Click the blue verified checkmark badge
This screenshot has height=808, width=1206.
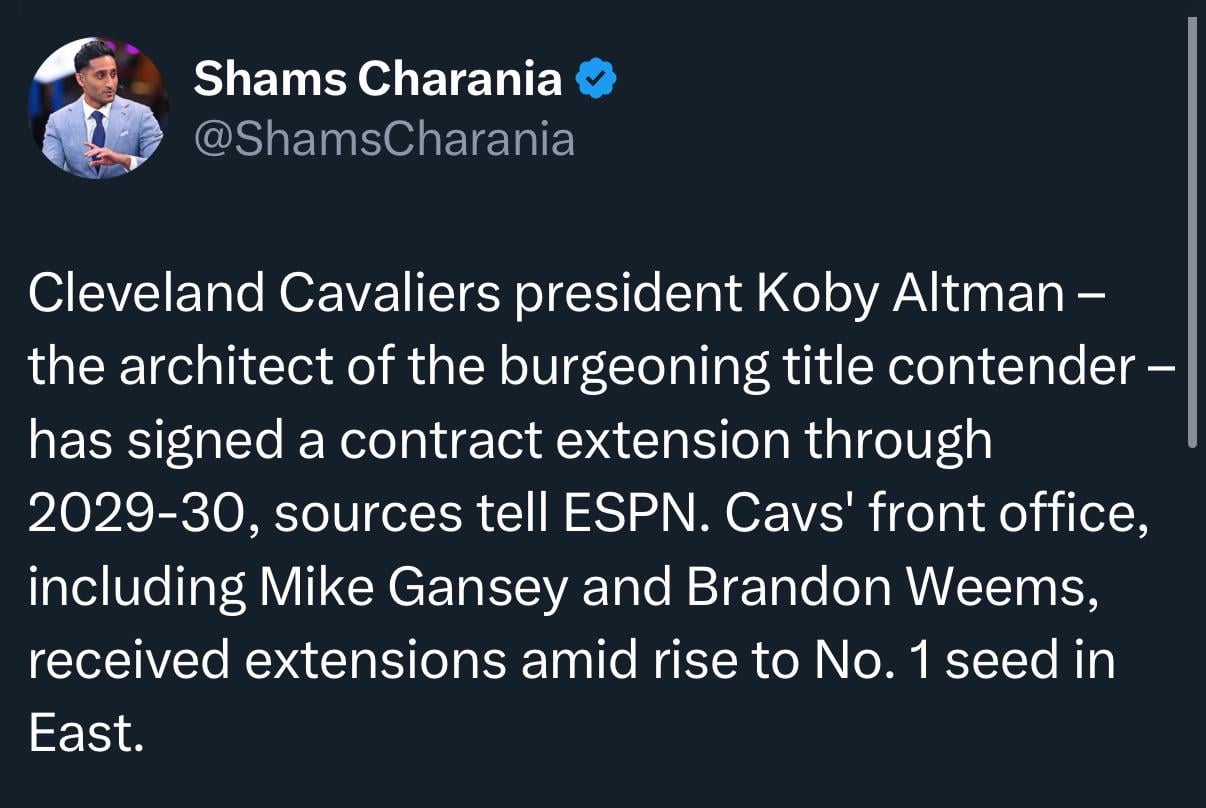(x=597, y=78)
